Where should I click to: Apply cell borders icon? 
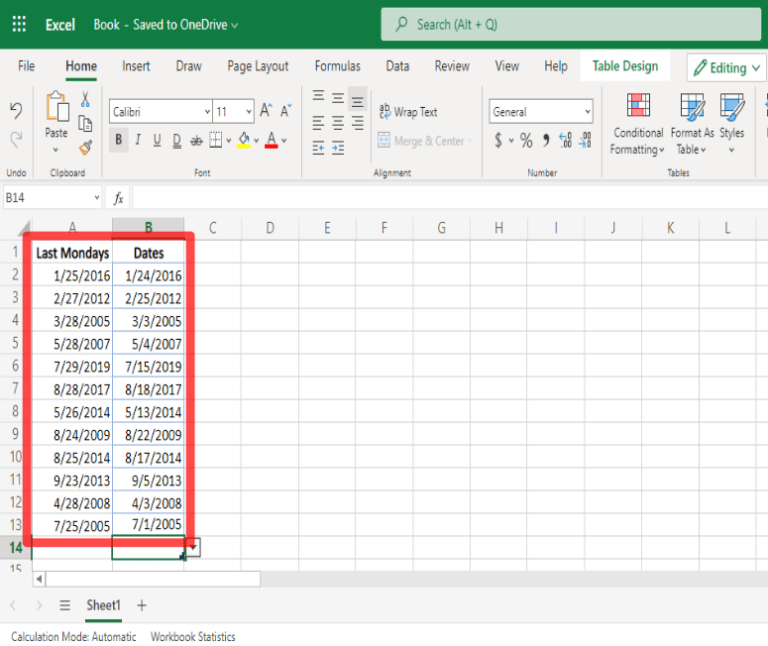[x=216, y=141]
